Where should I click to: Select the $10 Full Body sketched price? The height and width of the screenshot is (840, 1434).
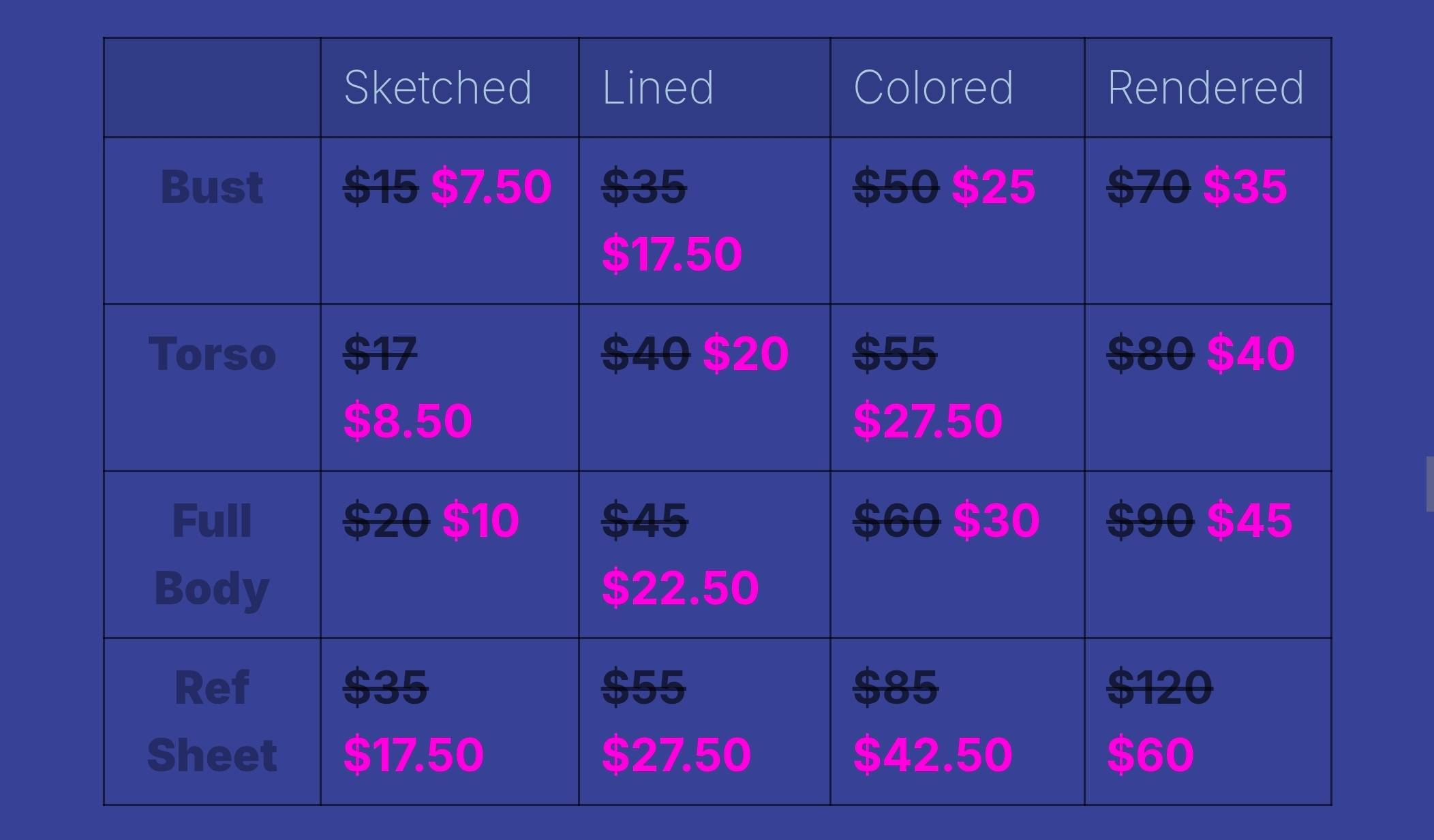(x=480, y=520)
